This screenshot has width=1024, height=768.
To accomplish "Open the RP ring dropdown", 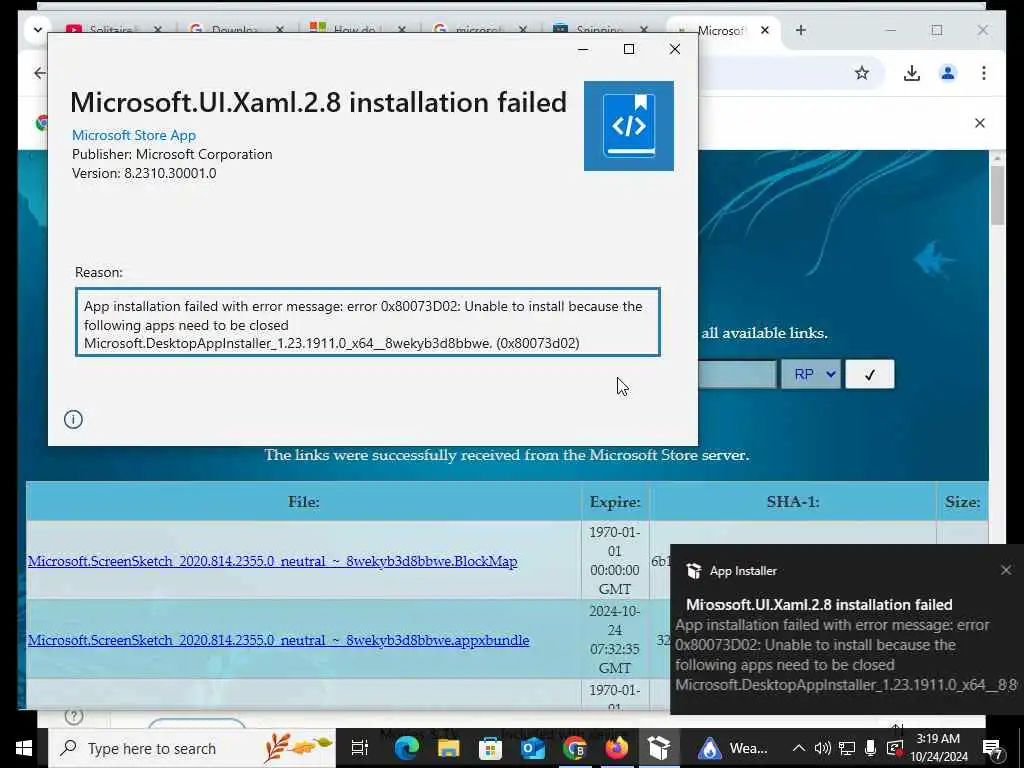I will click(x=811, y=374).
